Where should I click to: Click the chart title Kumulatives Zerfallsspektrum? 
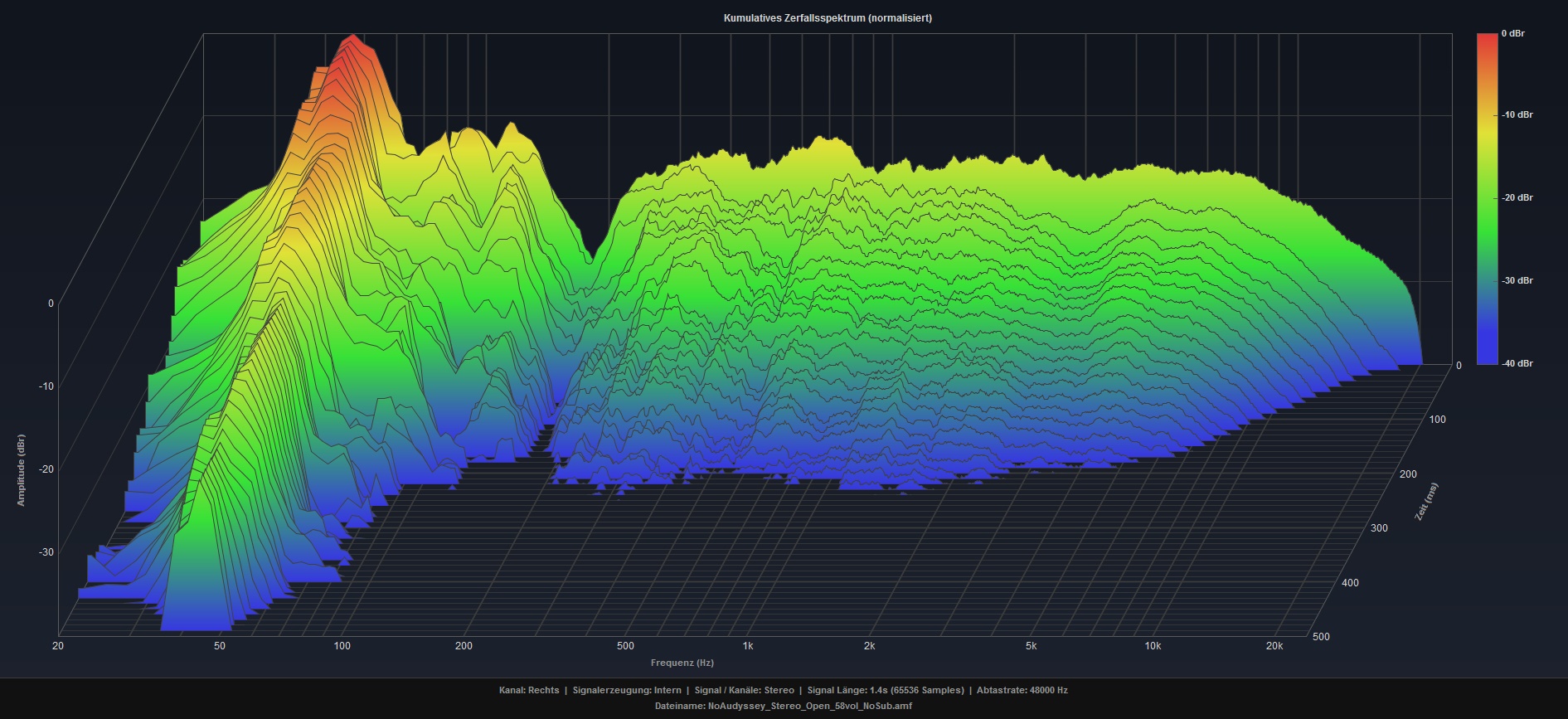[827, 18]
